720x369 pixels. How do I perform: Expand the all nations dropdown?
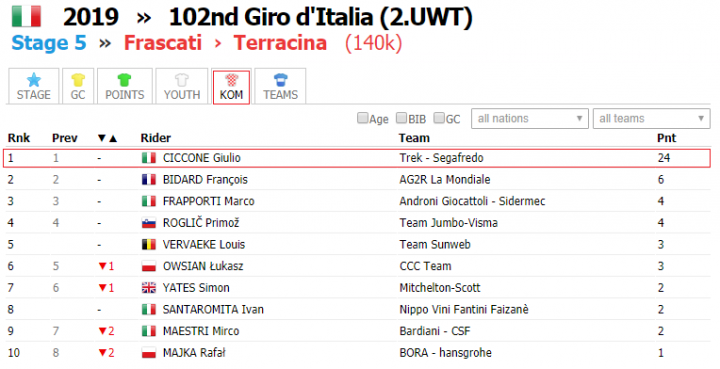[529, 118]
